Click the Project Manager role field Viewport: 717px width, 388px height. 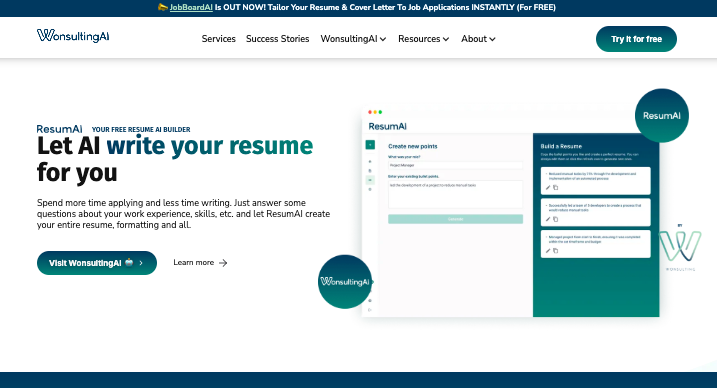[455, 165]
